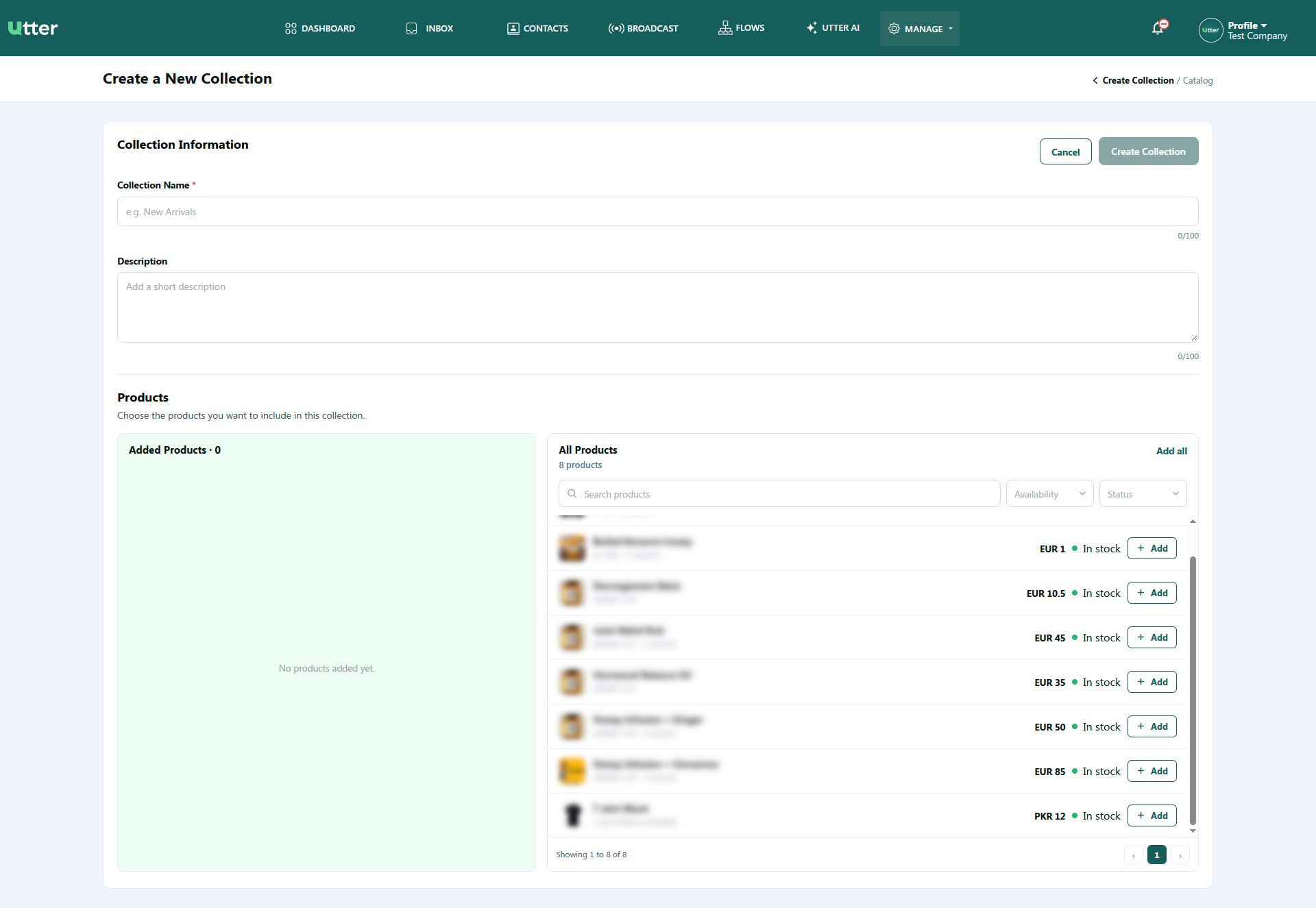
Task: Expand the Profile dropdown
Action: tap(1247, 25)
